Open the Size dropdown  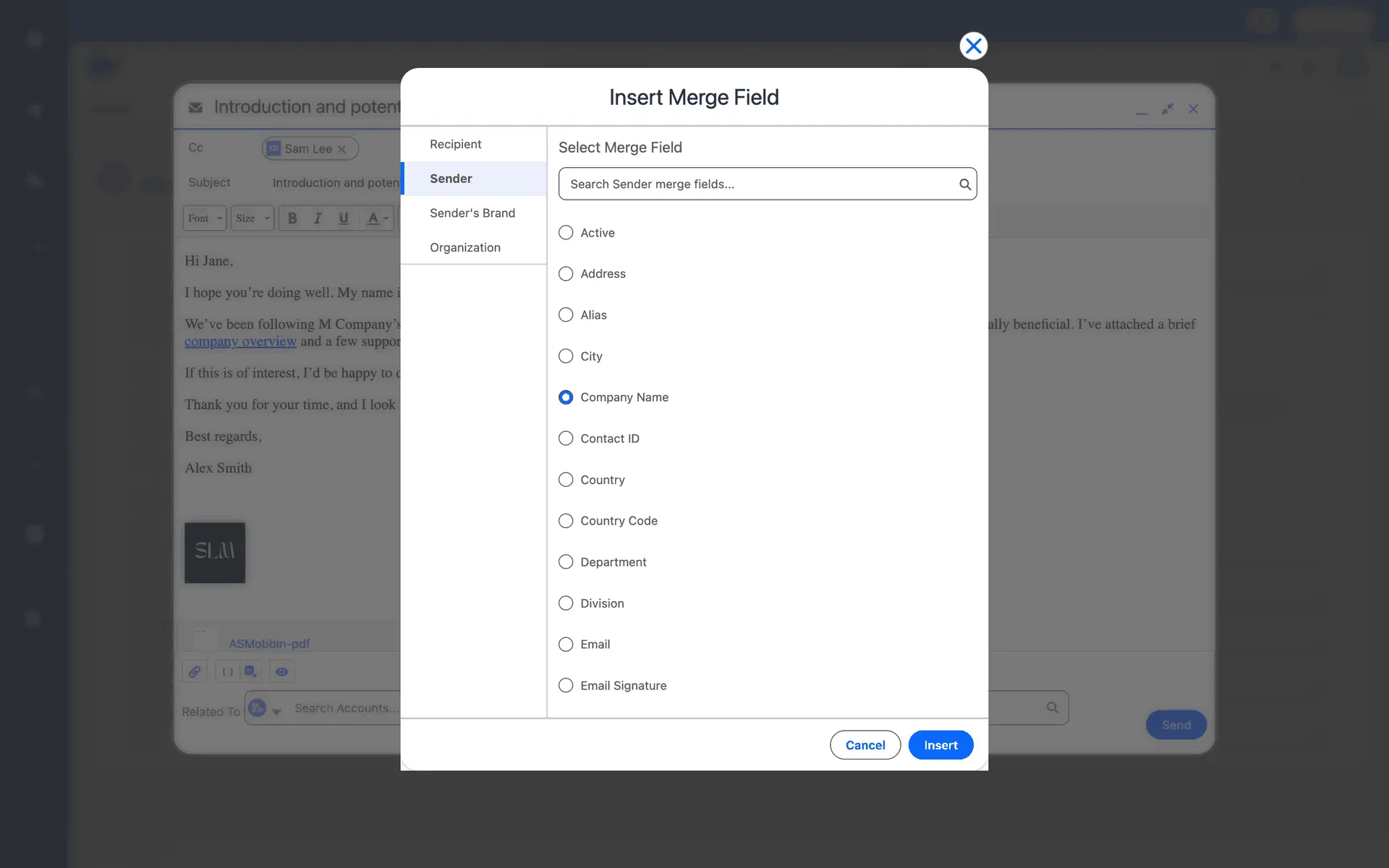coord(252,218)
